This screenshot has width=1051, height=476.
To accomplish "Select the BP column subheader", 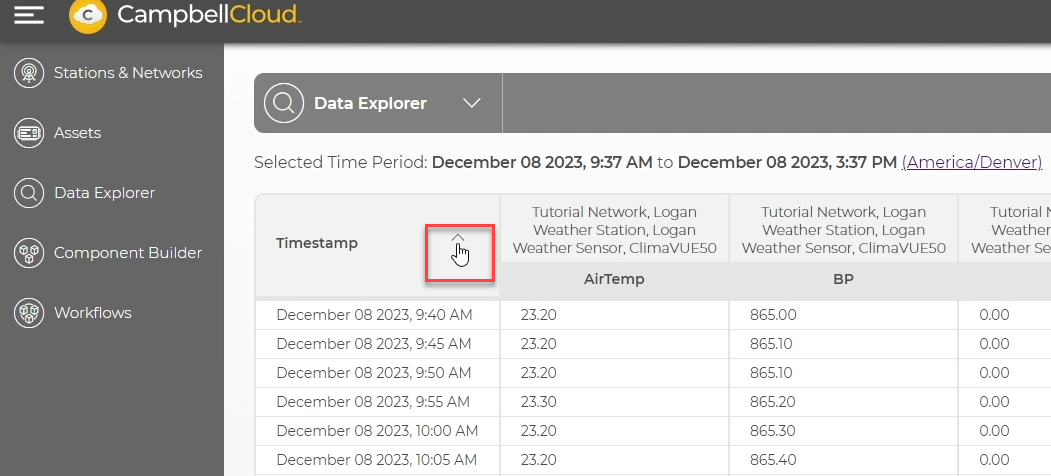I will pos(842,280).
